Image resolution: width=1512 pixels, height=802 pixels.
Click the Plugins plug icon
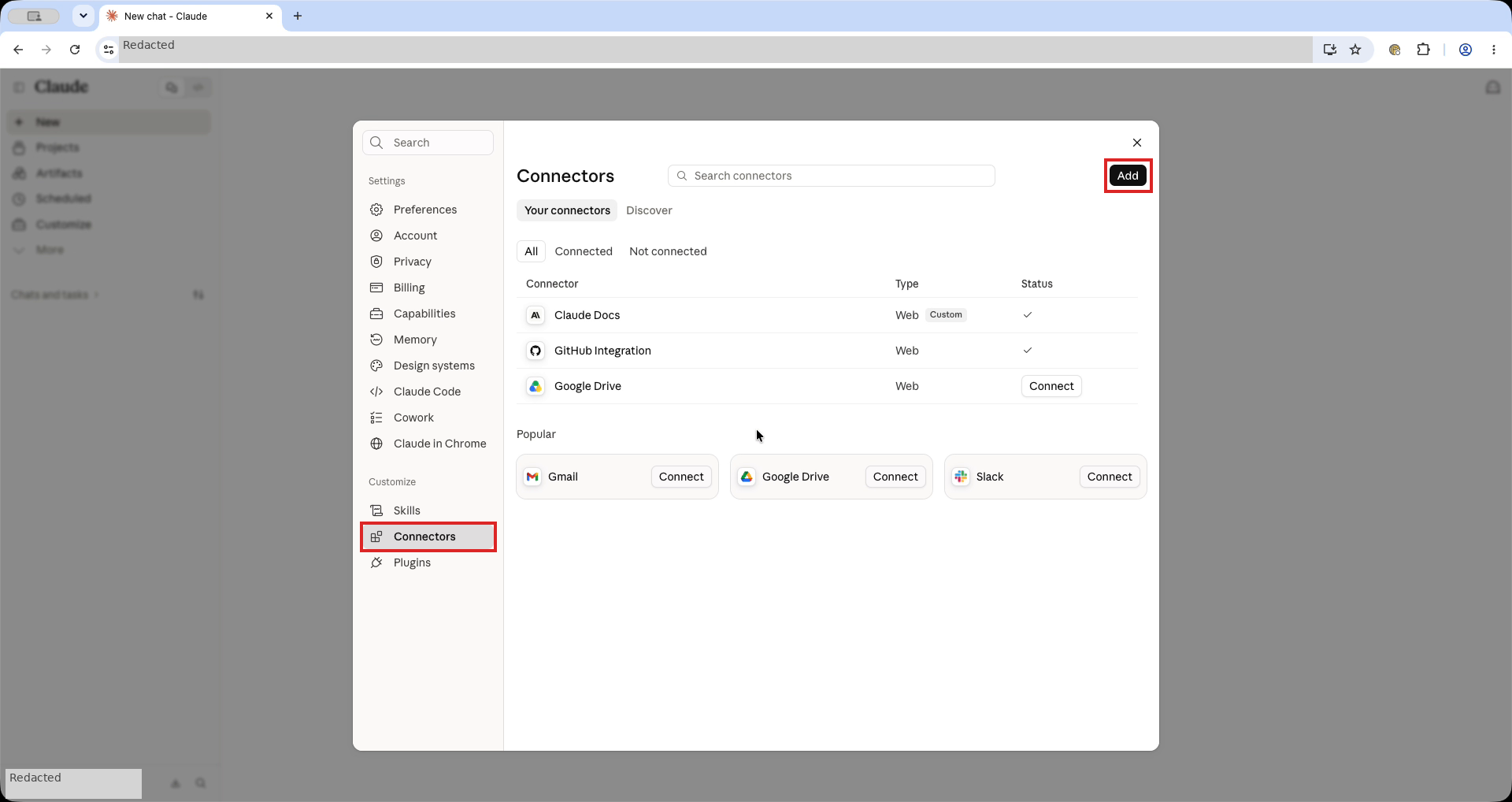(376, 563)
